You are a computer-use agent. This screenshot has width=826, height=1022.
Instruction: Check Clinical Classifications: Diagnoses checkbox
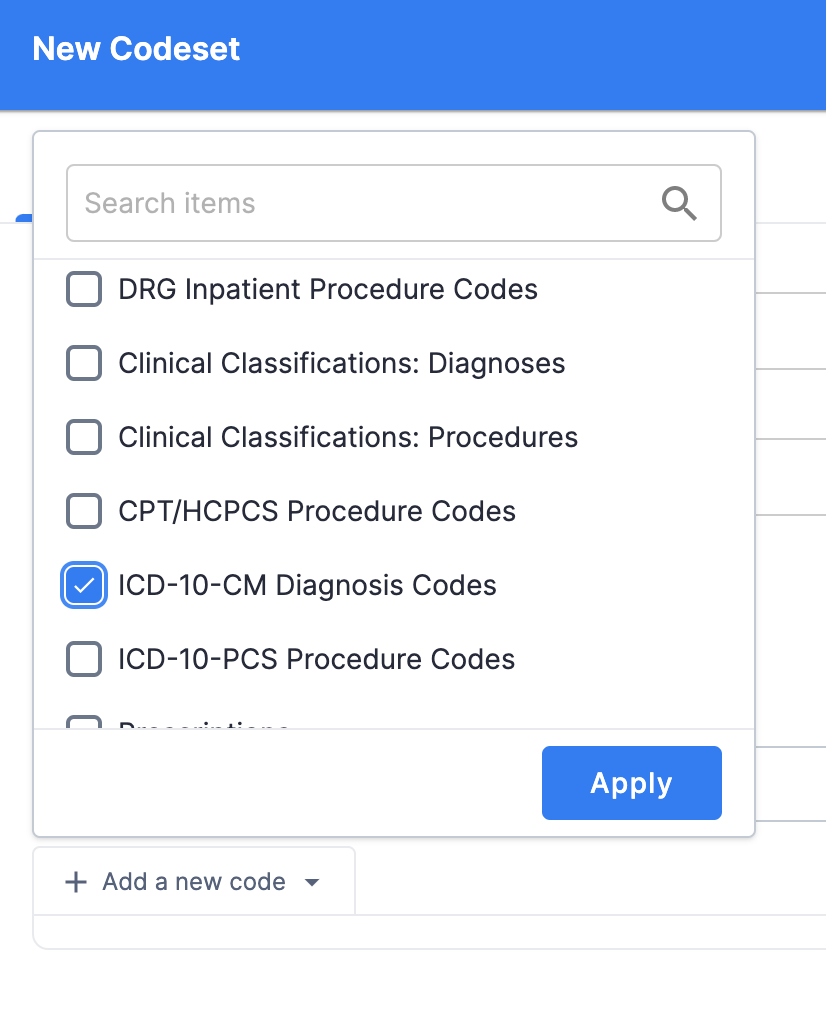click(84, 363)
